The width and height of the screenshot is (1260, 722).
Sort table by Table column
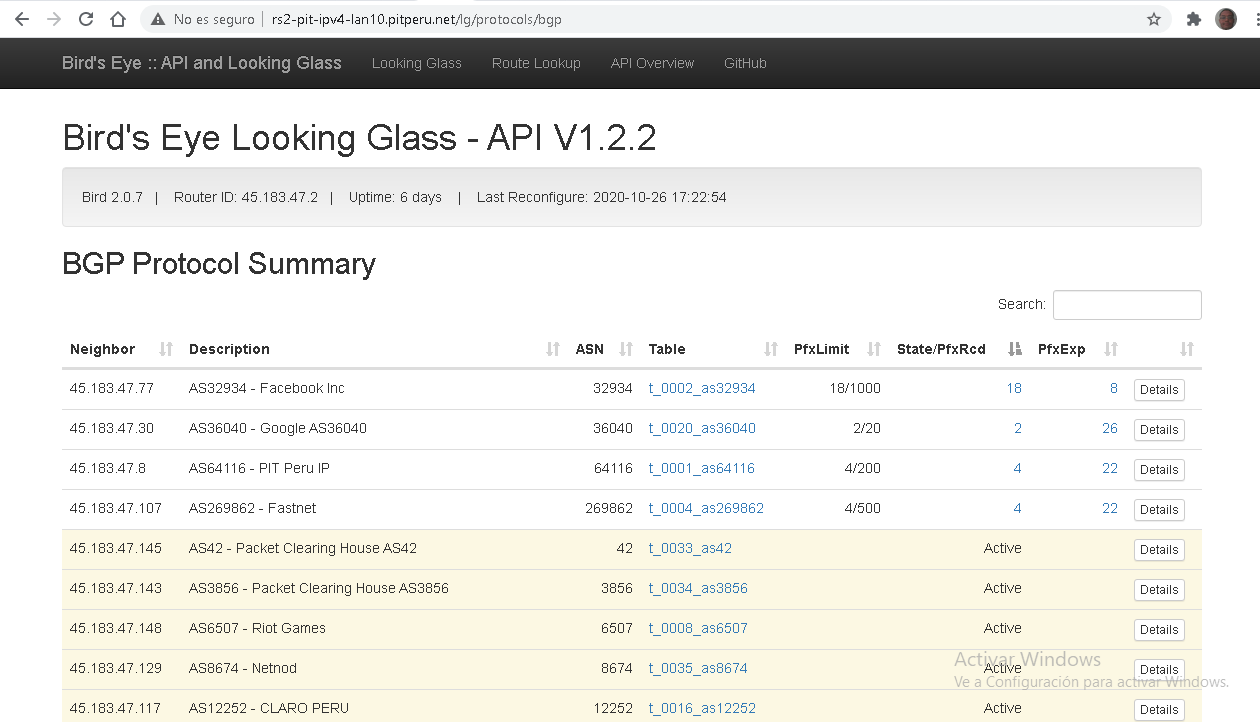tap(713, 349)
